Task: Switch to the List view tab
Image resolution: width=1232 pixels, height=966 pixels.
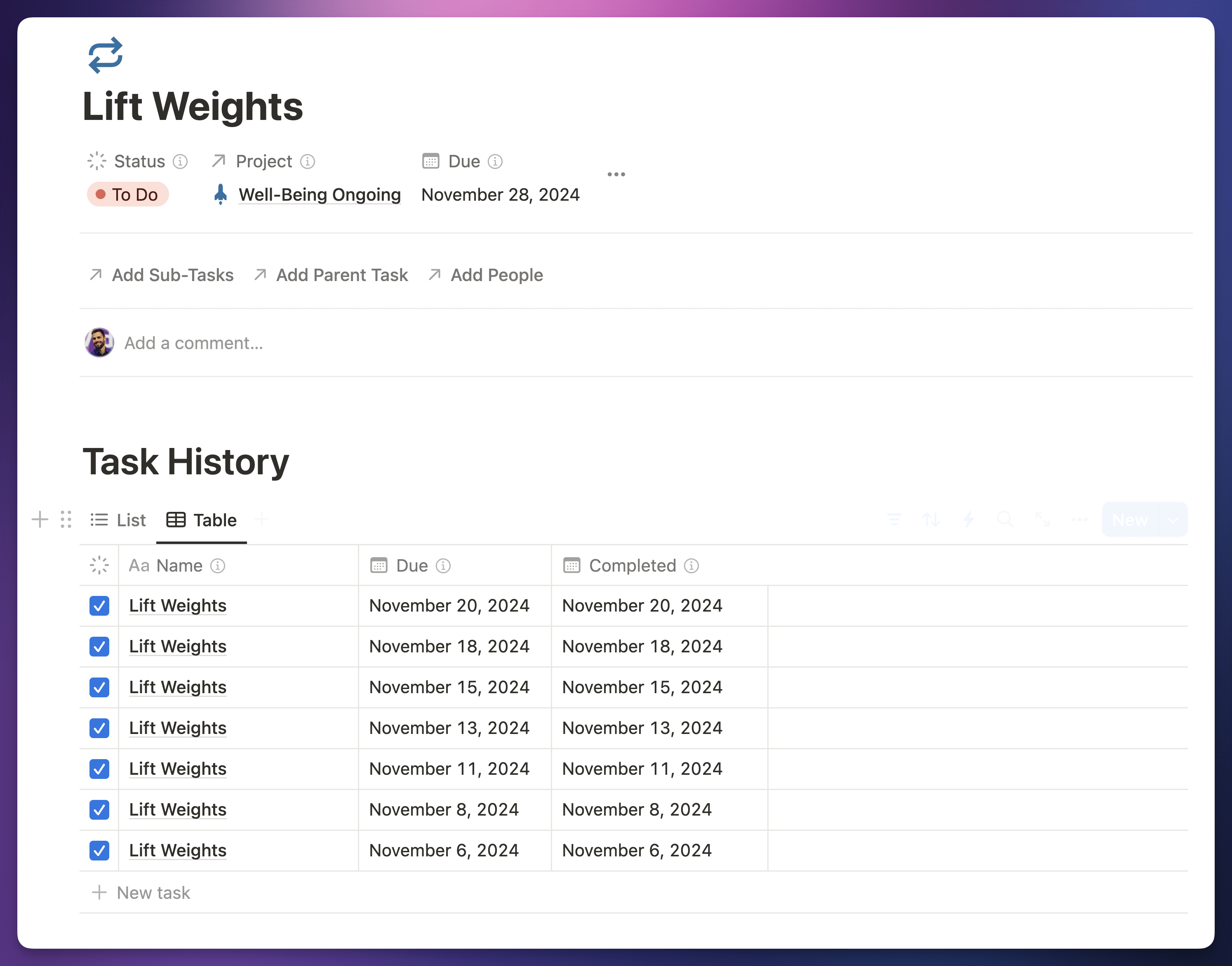Action: tap(118, 520)
